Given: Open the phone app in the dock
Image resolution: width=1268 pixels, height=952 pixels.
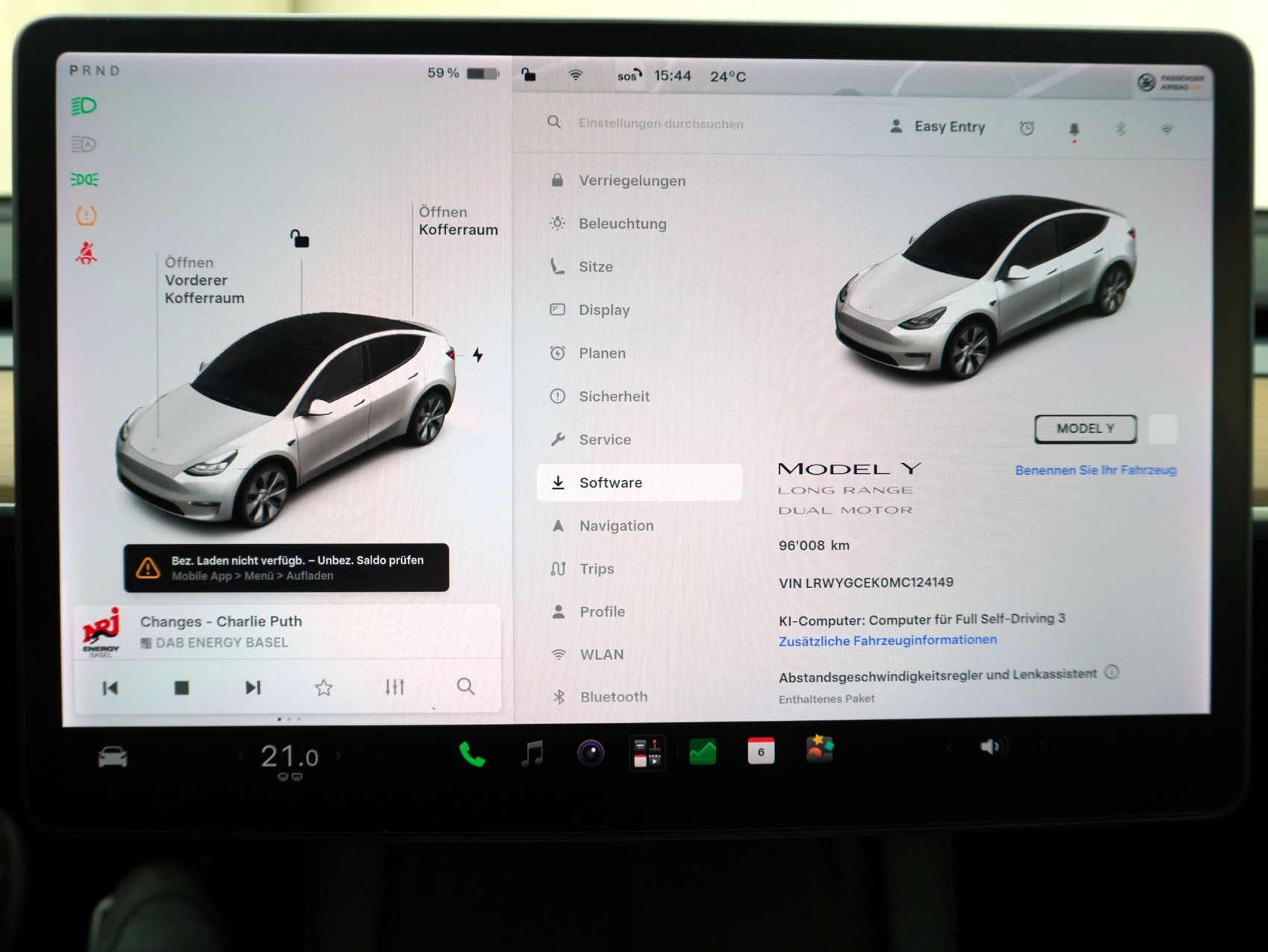Looking at the screenshot, I should tap(472, 754).
